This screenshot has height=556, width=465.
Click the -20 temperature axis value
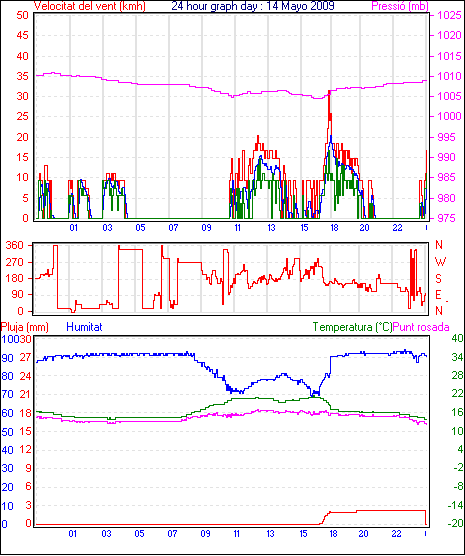(x=456, y=523)
